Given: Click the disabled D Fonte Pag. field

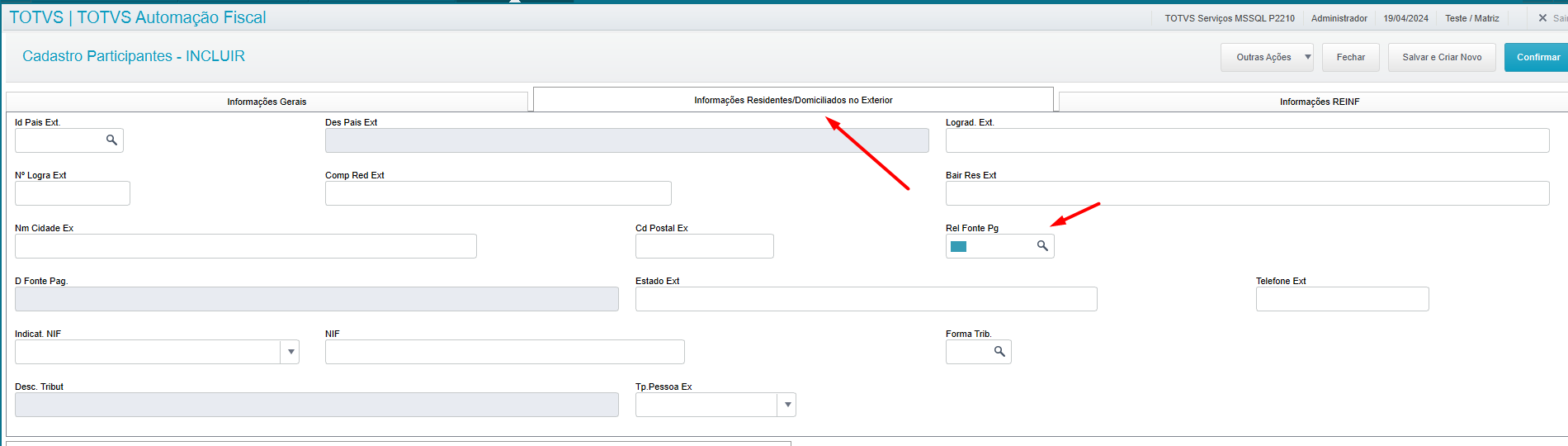Looking at the screenshot, I should (x=317, y=299).
